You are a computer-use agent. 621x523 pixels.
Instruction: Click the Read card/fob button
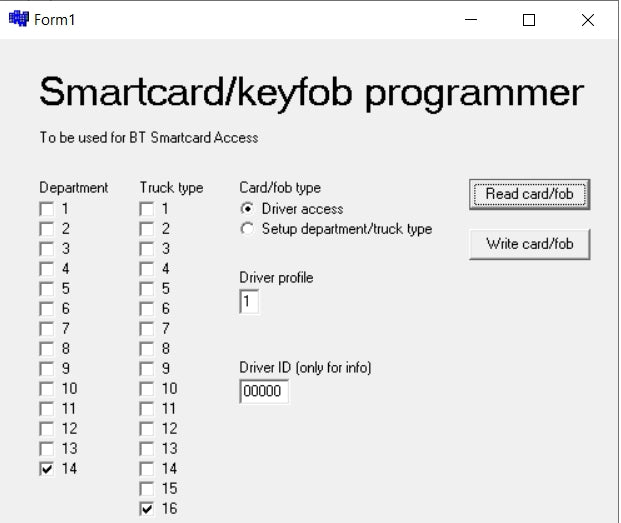[x=529, y=194]
